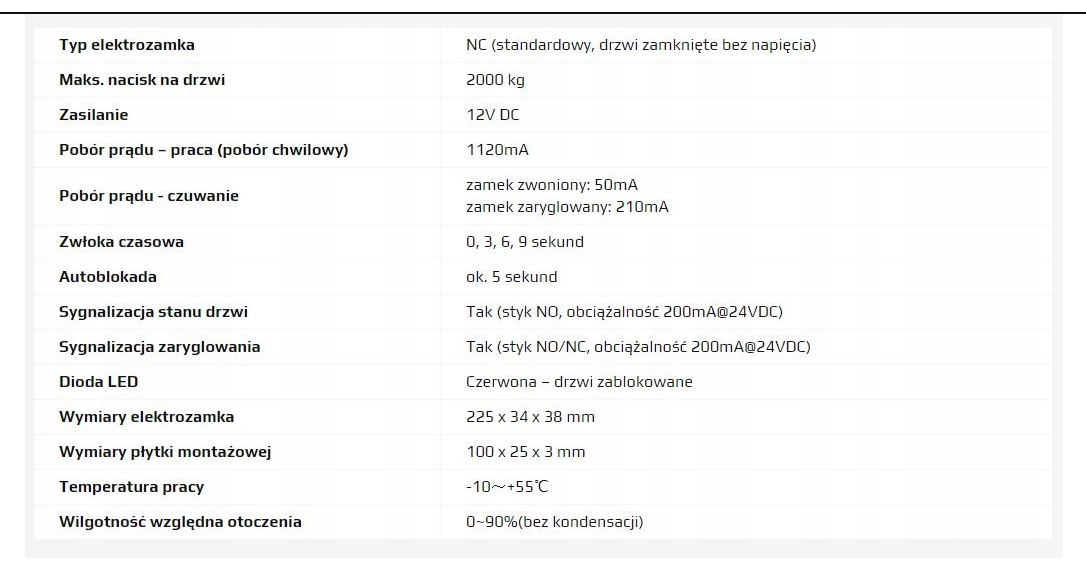Click the 1120mA current draw value
This screenshot has width=1086, height=570.
[x=497, y=150]
